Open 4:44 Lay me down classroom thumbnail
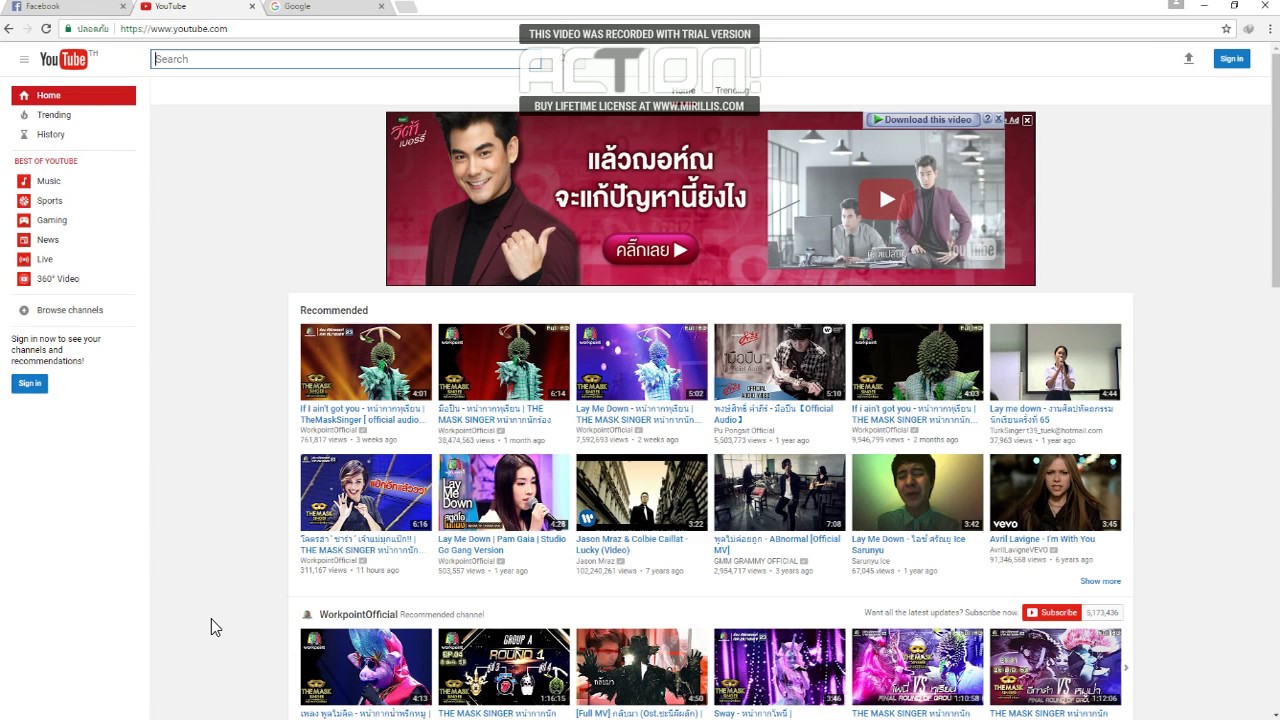The image size is (1280, 720). click(x=1055, y=362)
